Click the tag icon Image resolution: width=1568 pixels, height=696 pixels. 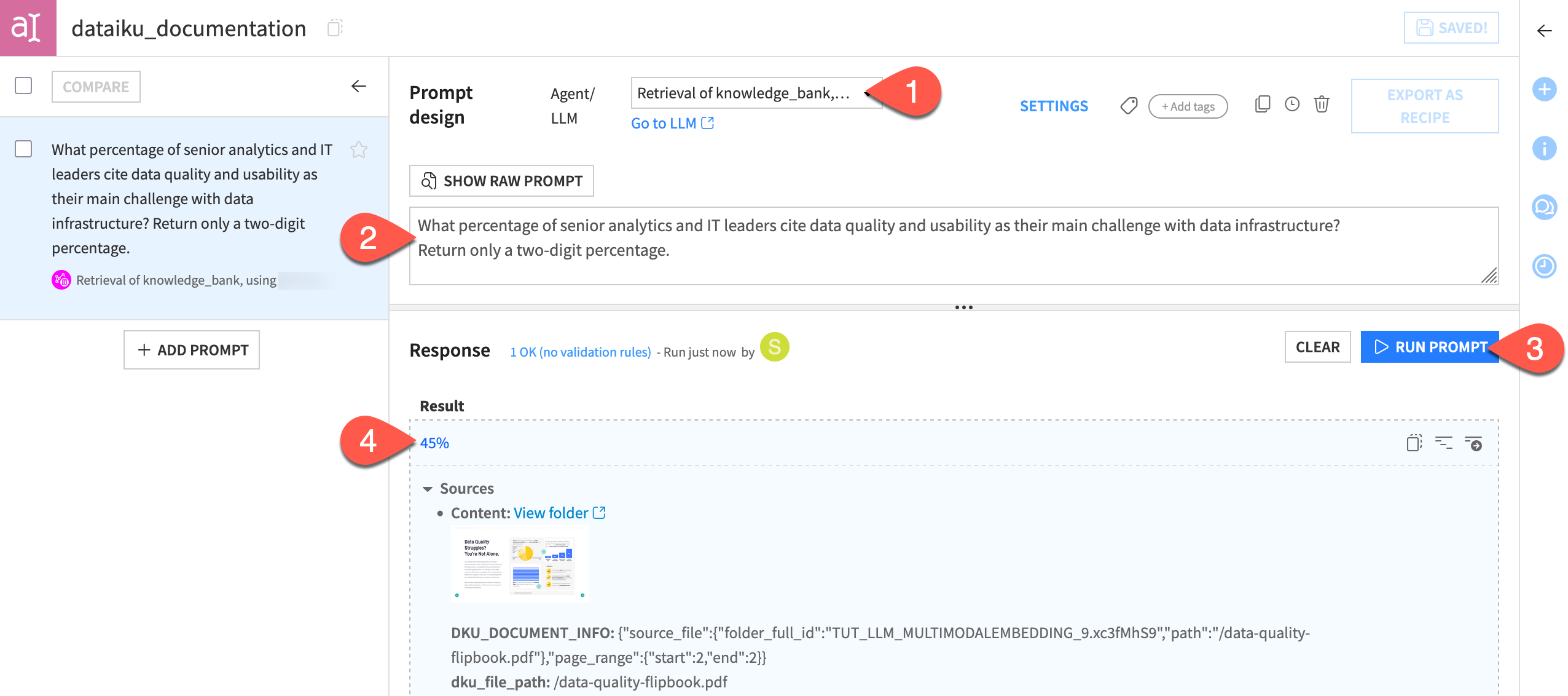click(x=1129, y=106)
